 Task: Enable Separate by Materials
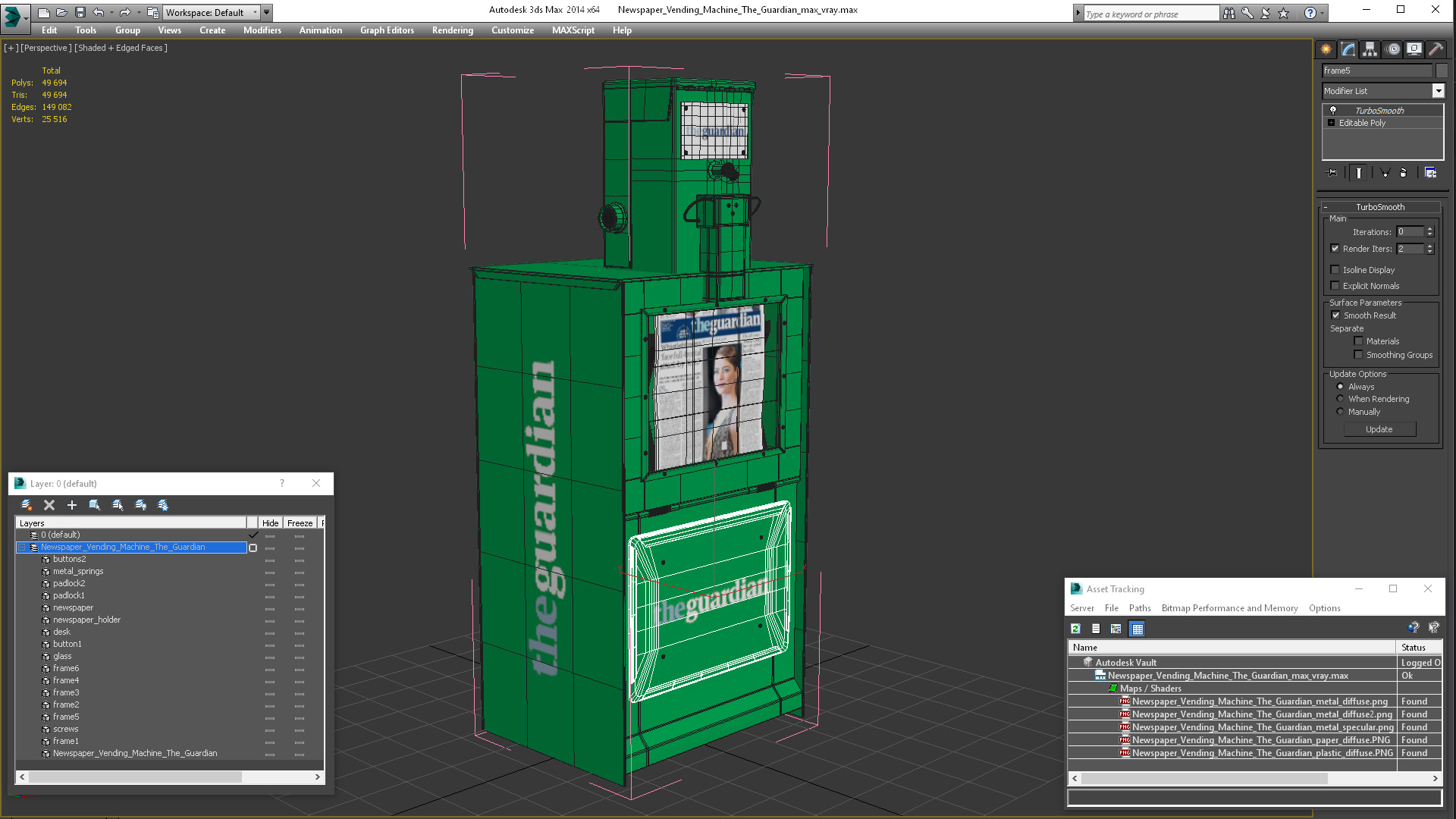(1358, 341)
